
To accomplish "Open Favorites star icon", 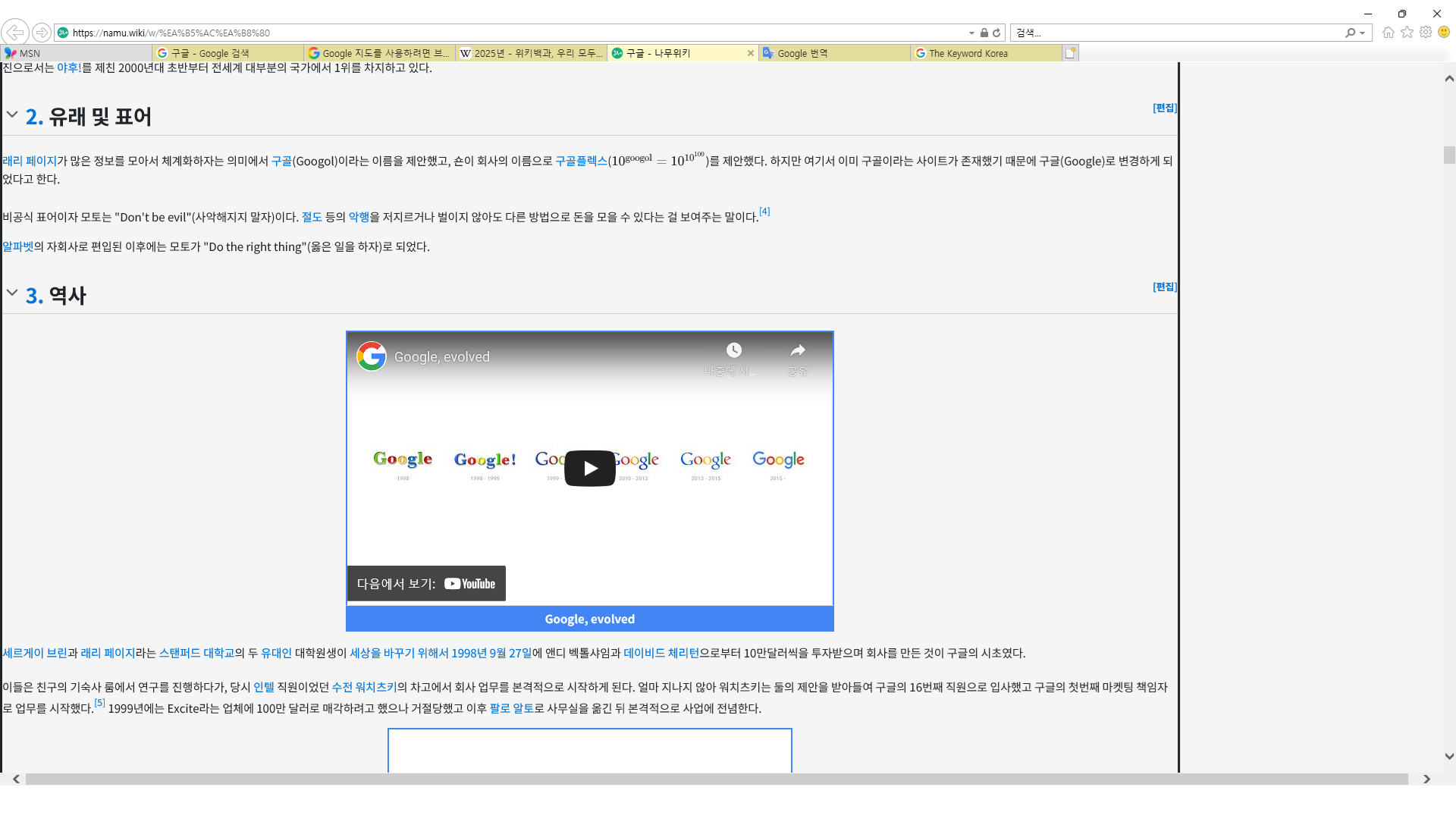I will click(x=1407, y=33).
